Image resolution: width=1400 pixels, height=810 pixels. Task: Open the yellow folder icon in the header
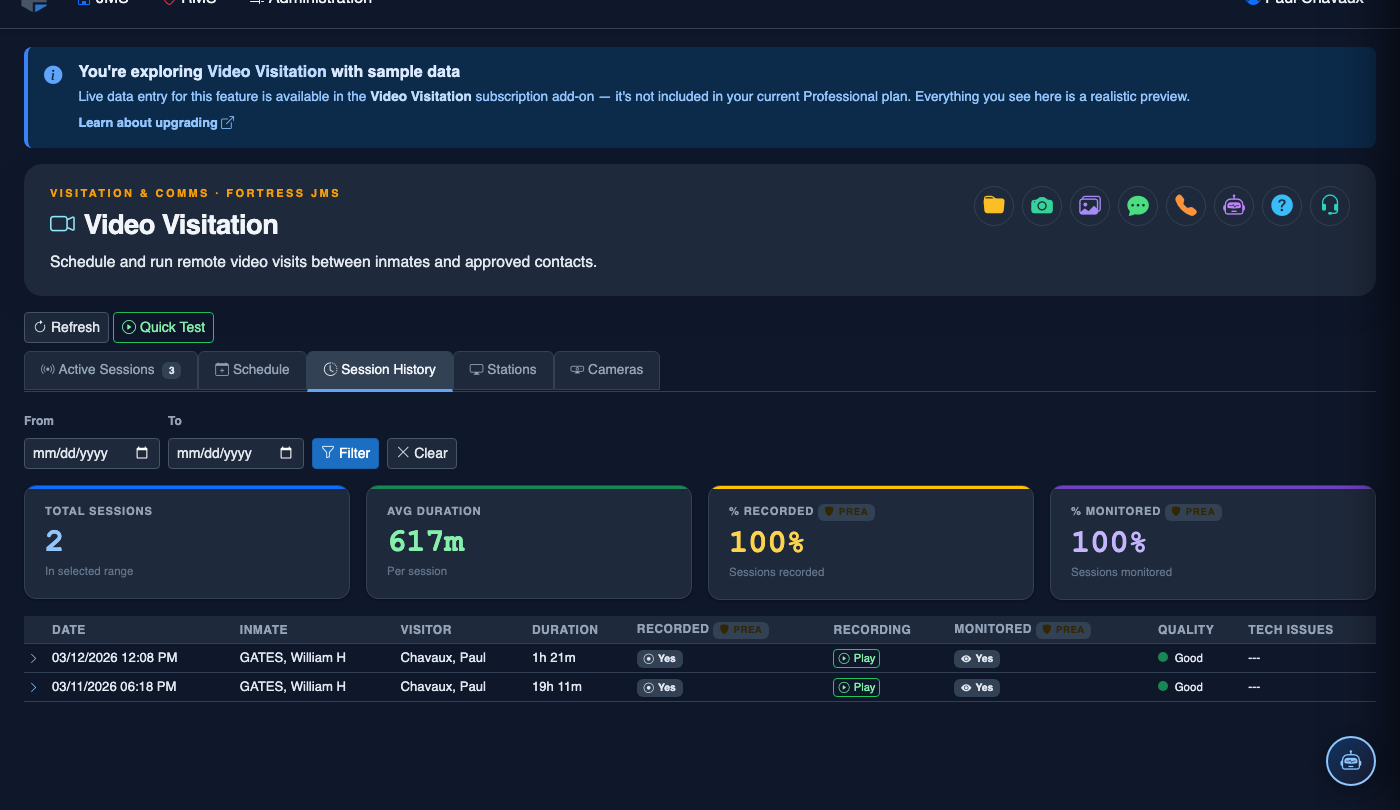coord(994,206)
